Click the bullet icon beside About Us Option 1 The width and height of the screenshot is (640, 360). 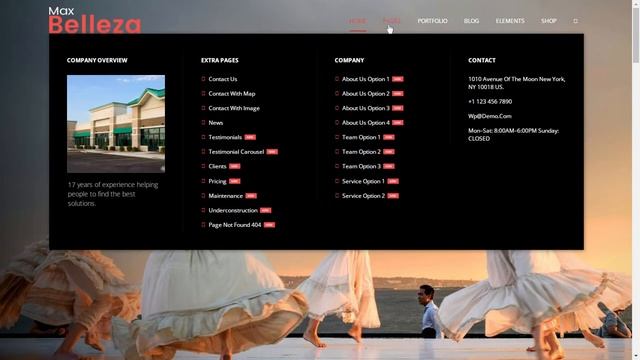[337, 79]
